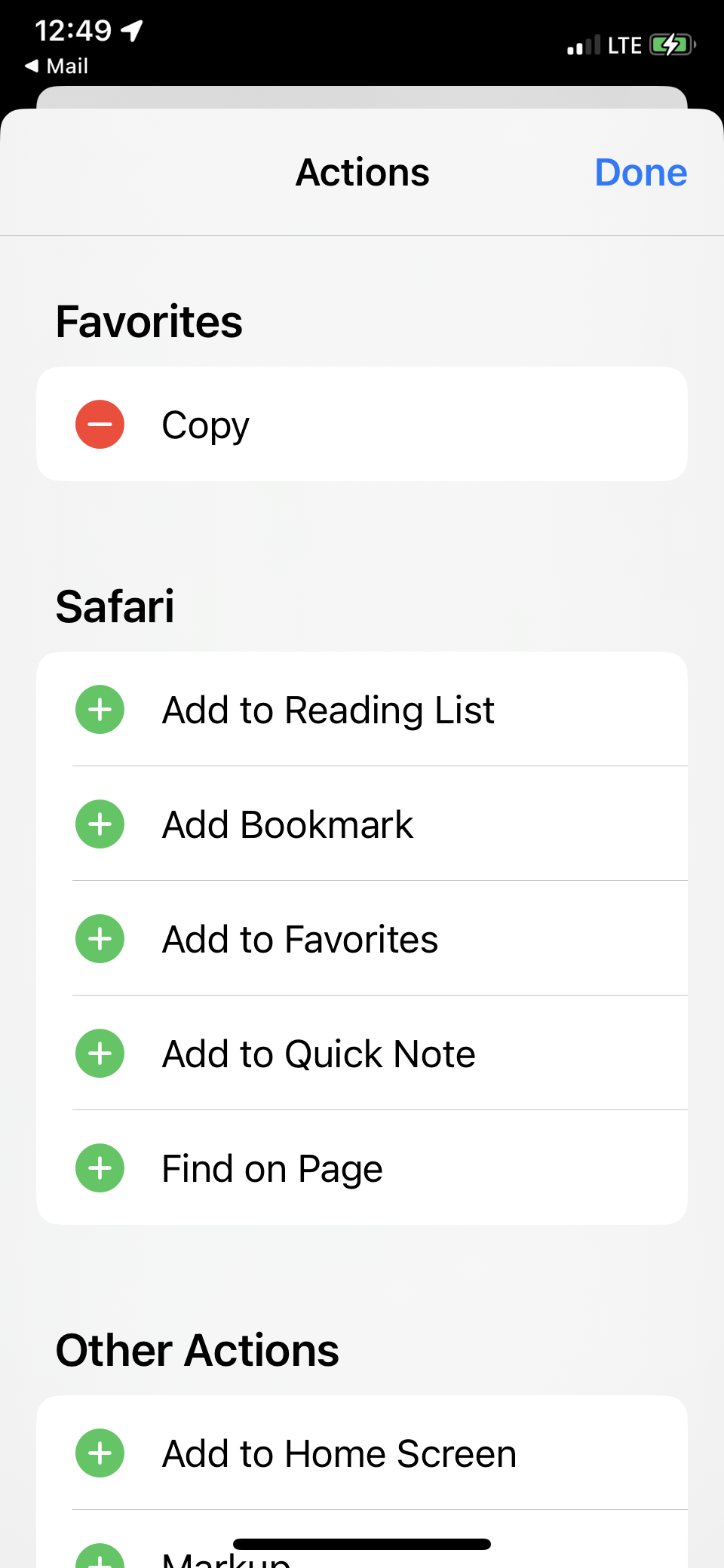Choose the Add to Quick Note label
The height and width of the screenshot is (1568, 724).
tap(318, 1054)
